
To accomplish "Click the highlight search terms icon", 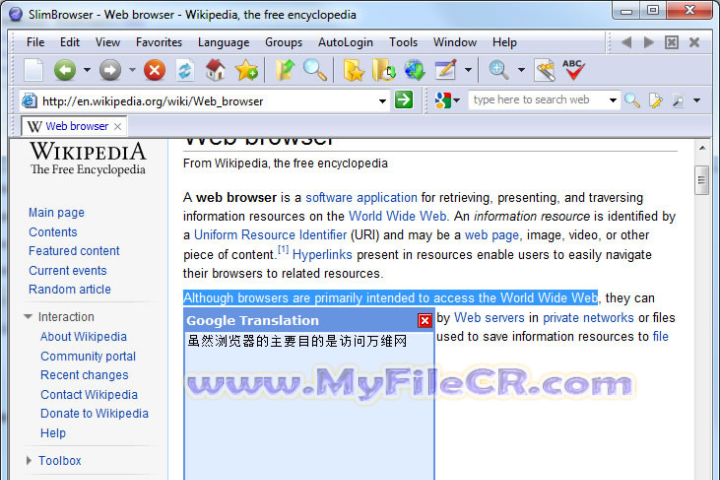I will [656, 100].
